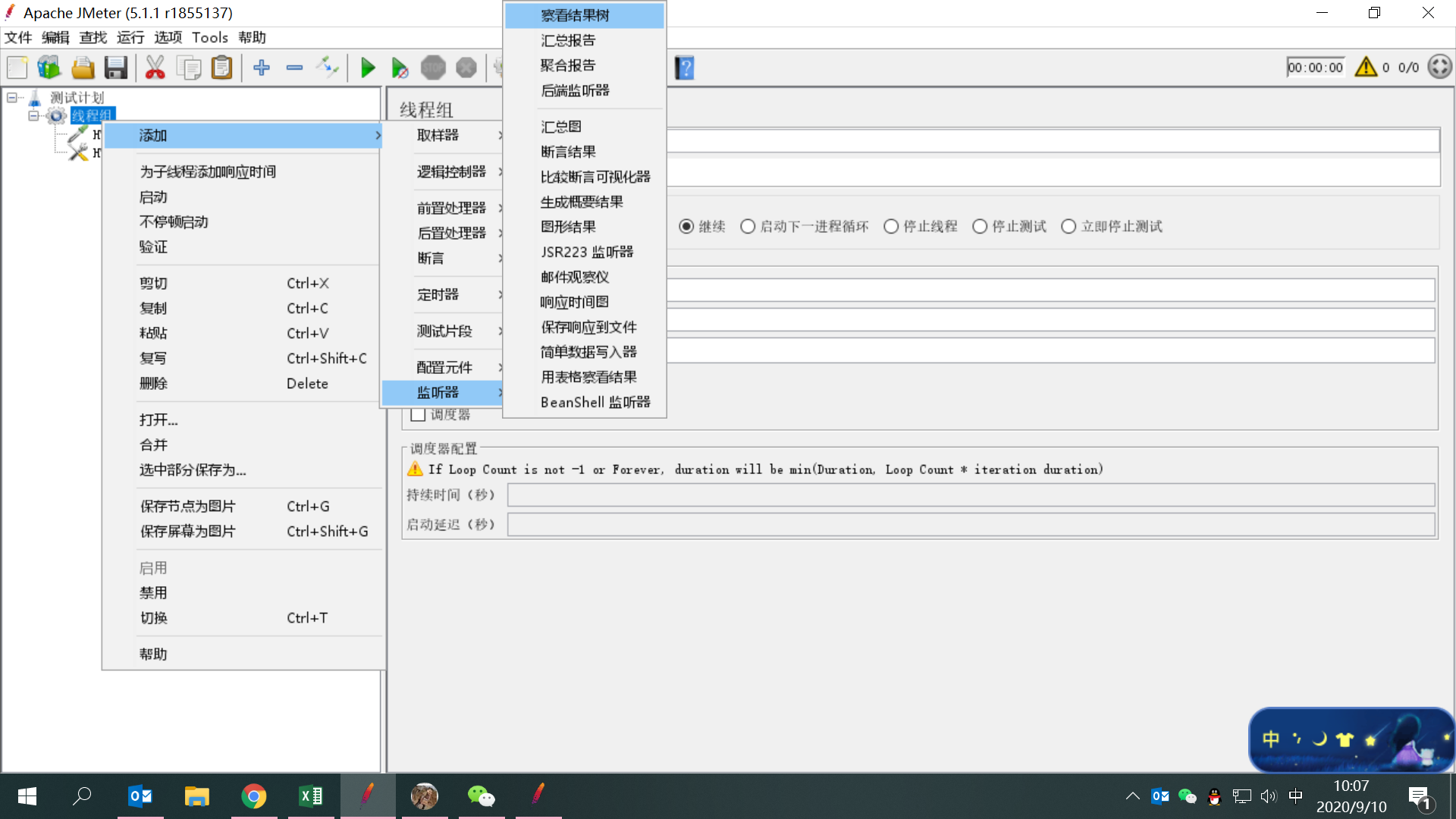Click the blue plus Expand icon
This screenshot has width=1456, height=819.
pos(262,68)
